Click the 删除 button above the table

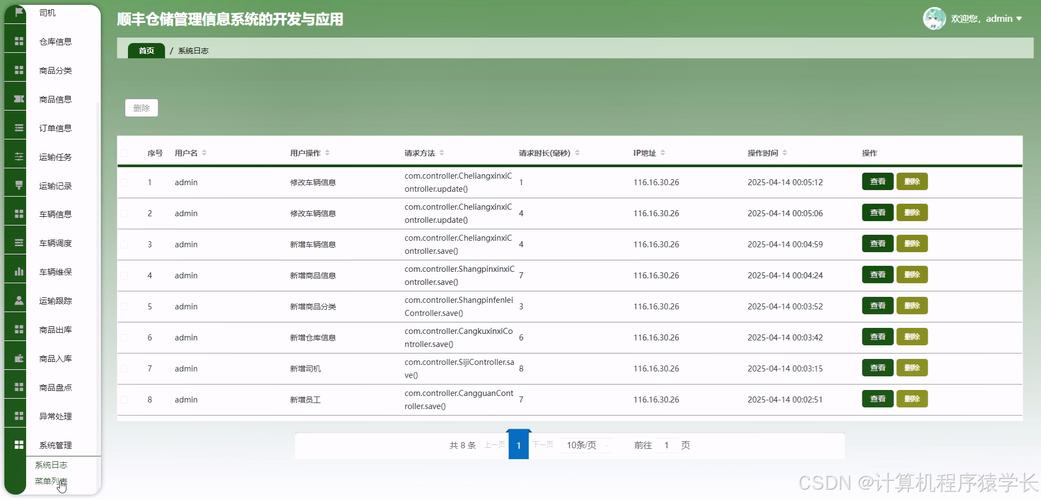(141, 108)
